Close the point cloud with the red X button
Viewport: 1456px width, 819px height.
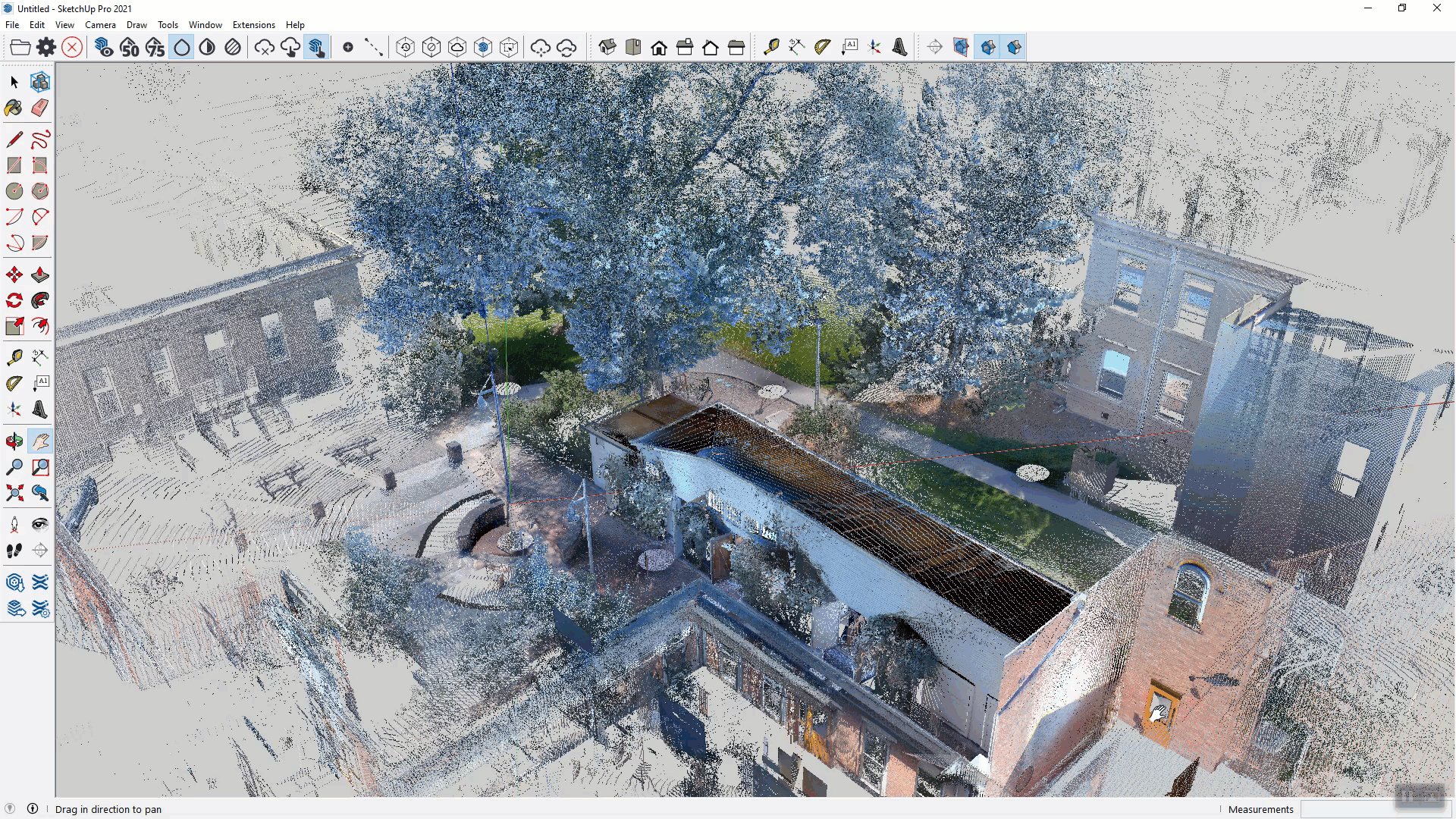[72, 46]
